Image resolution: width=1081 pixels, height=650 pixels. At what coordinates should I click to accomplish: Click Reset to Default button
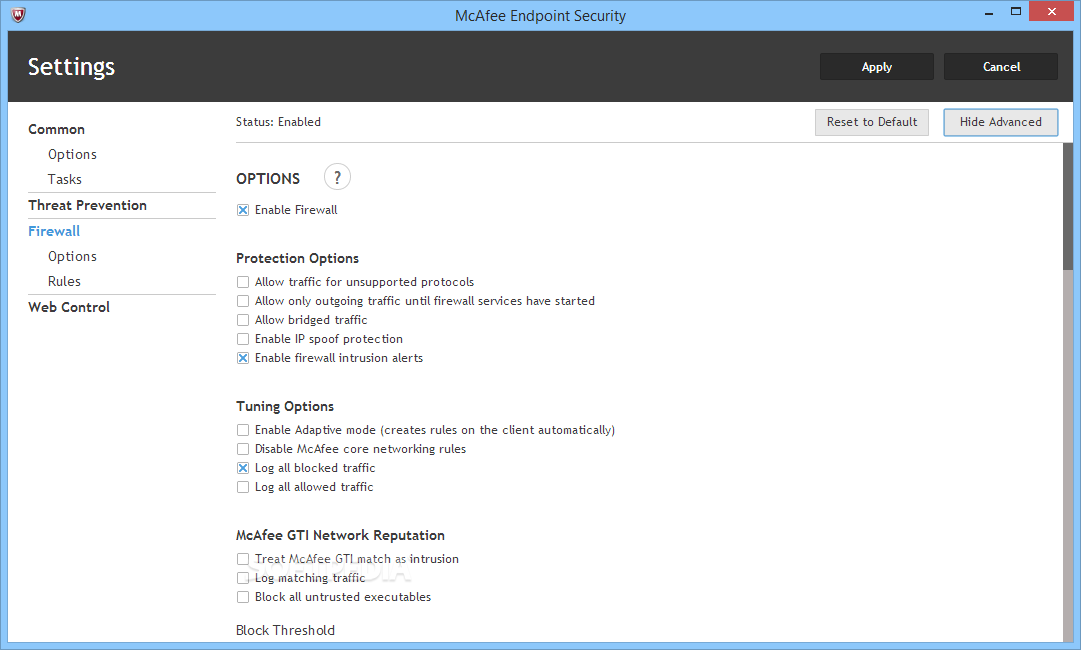[x=871, y=122]
